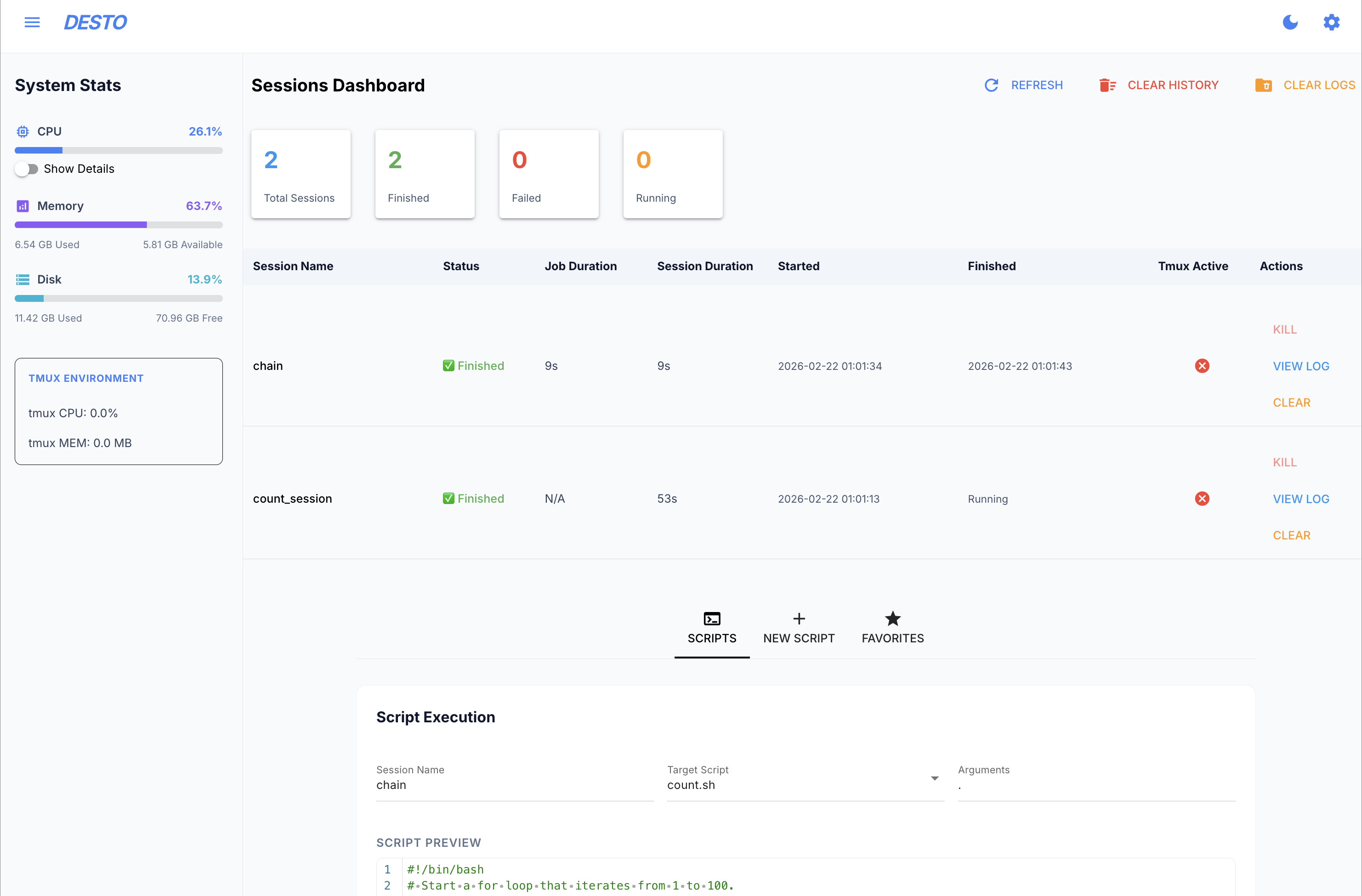The image size is (1362, 896).
Task: Open settings gear icon
Action: pos(1331,23)
